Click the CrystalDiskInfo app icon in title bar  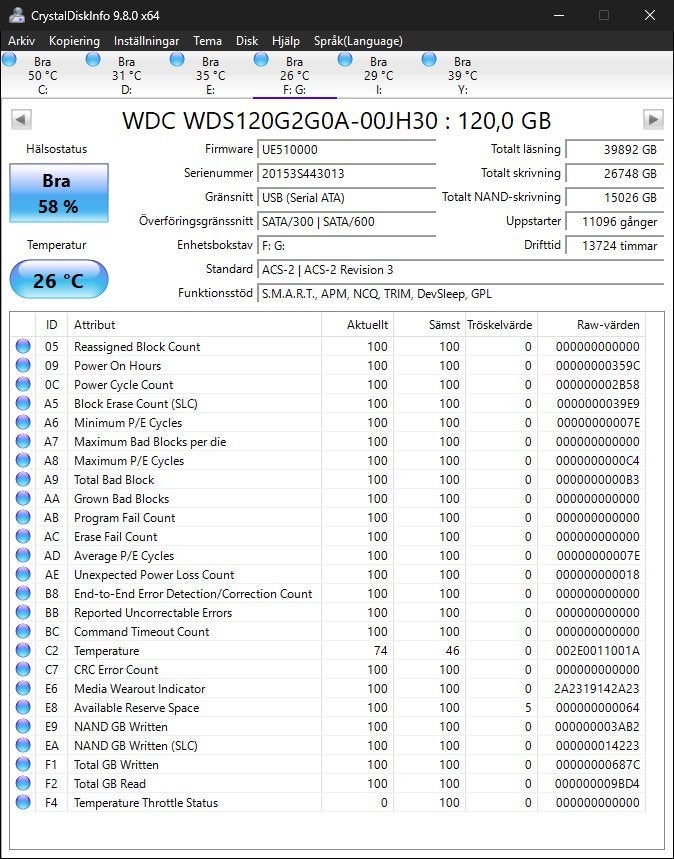(16, 15)
